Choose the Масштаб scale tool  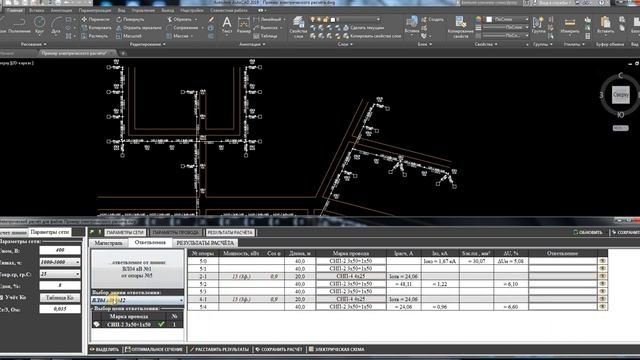[x=129, y=36]
